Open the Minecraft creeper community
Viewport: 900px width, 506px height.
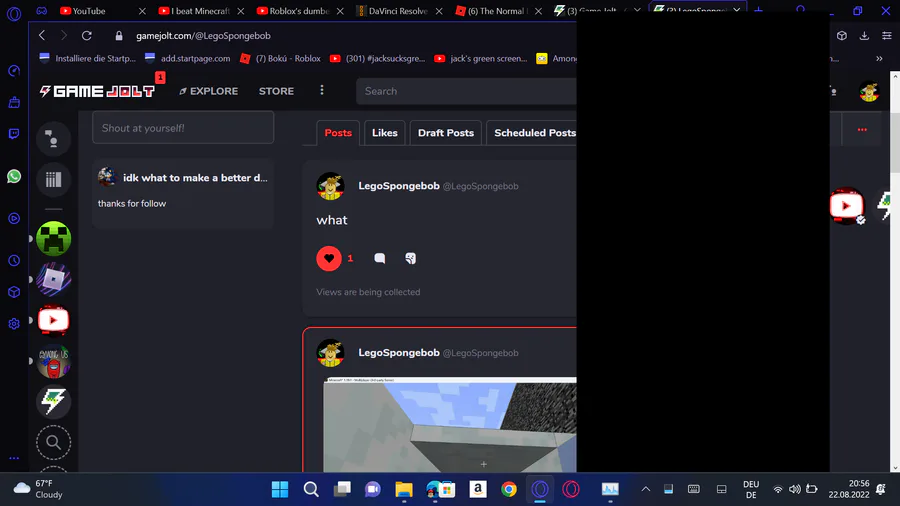click(53, 239)
